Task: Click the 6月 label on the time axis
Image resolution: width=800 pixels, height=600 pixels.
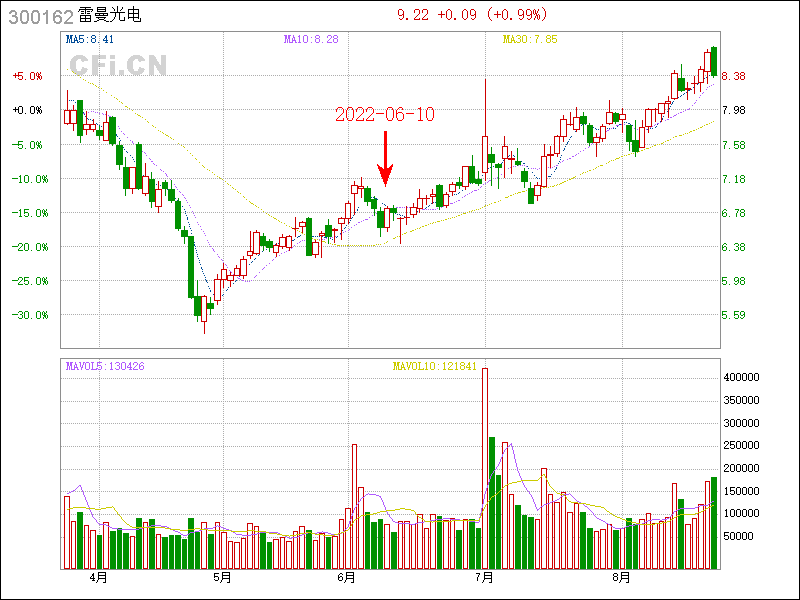Action: pyautogui.click(x=346, y=577)
